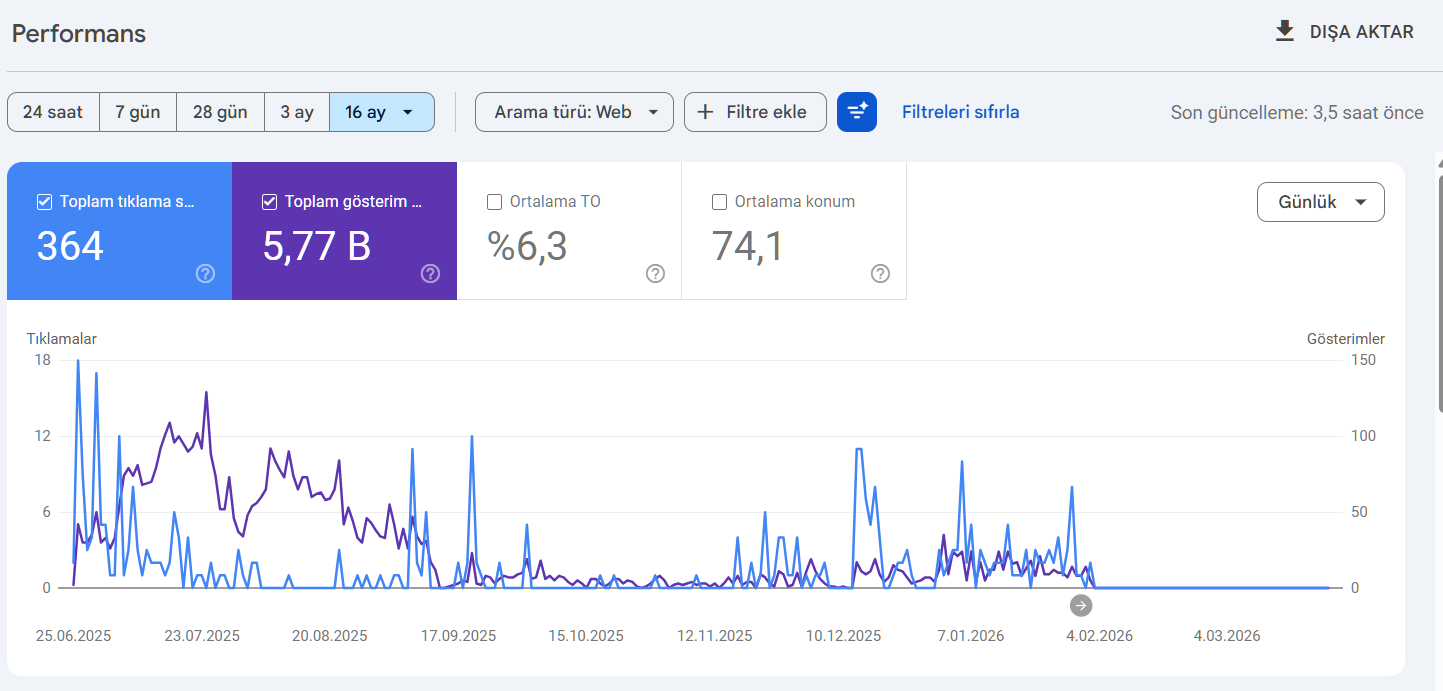Select the 24 saat time range

coord(53,112)
